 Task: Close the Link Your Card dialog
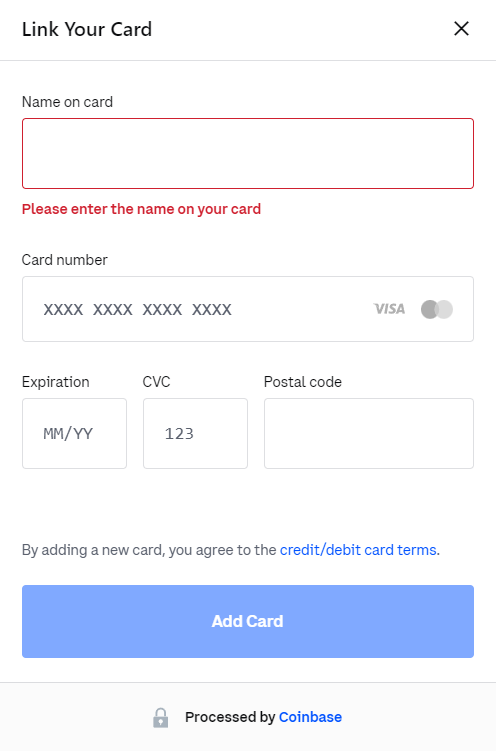pyautogui.click(x=461, y=29)
